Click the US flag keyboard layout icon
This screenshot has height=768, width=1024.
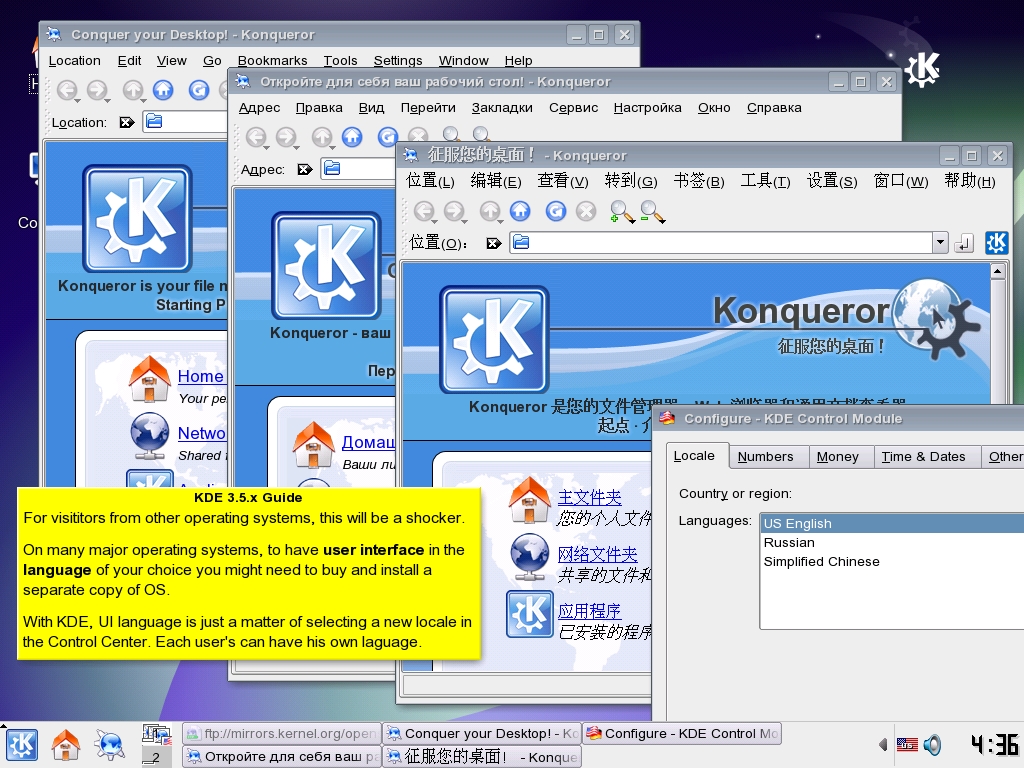tap(907, 745)
